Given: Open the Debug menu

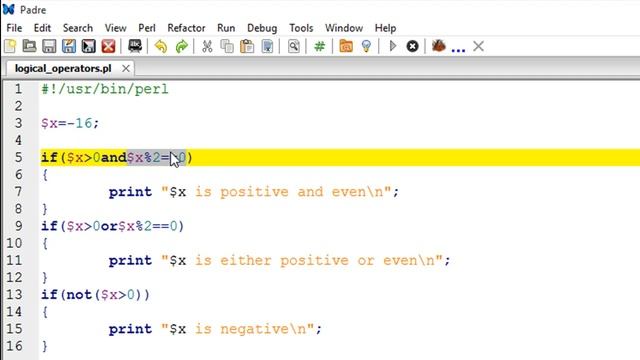Looking at the screenshot, I should [262, 28].
